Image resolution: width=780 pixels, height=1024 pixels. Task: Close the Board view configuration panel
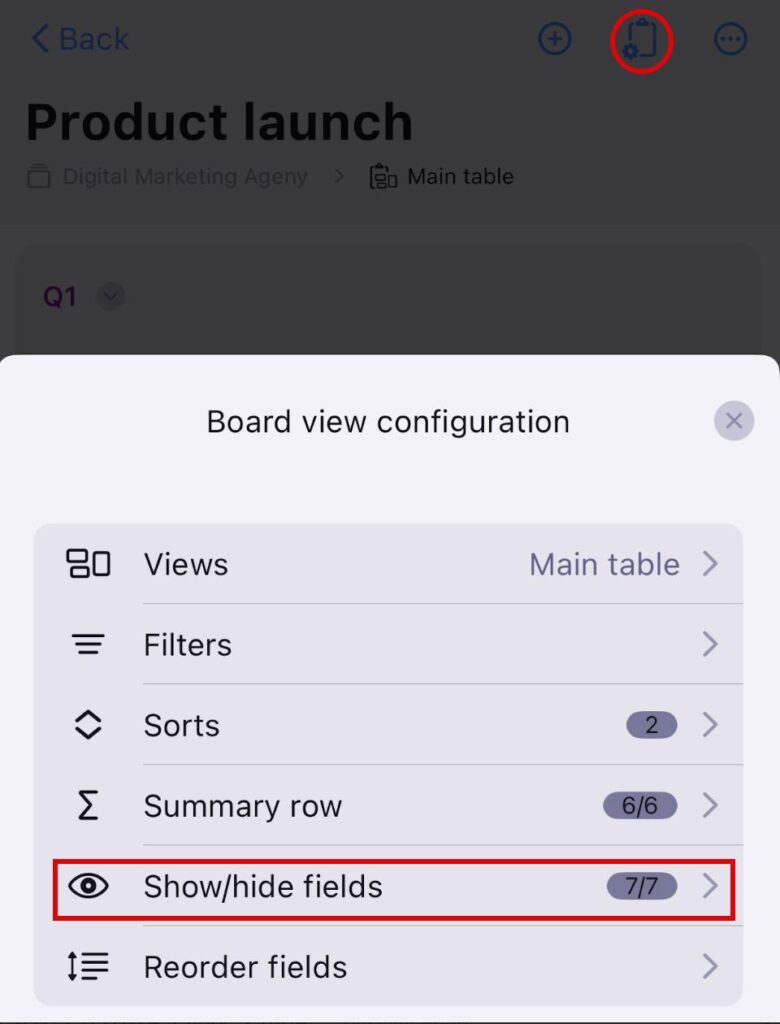(x=734, y=421)
